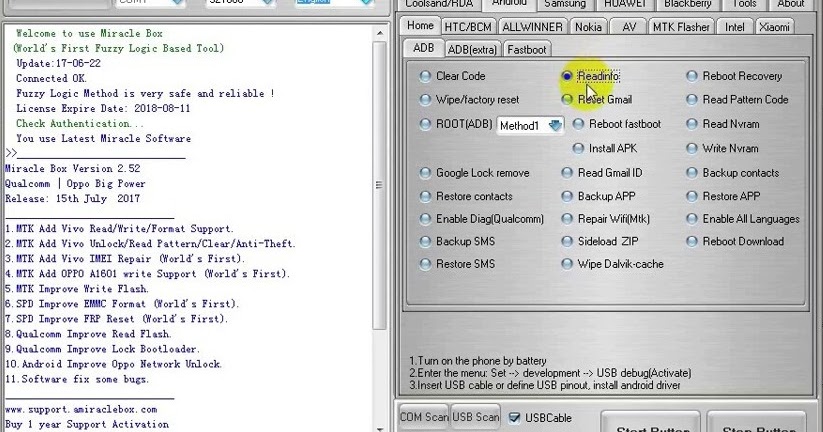Open the HUAWEI top tab
The image size is (823, 432).
625,4
